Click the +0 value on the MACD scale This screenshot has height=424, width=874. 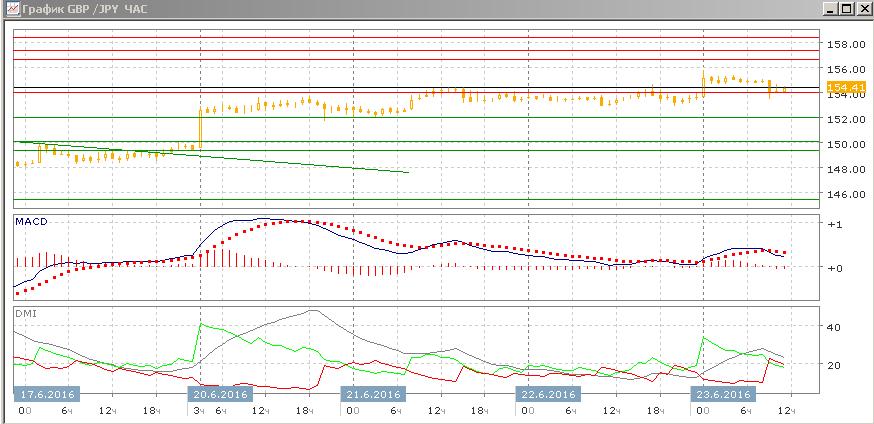coord(834,268)
